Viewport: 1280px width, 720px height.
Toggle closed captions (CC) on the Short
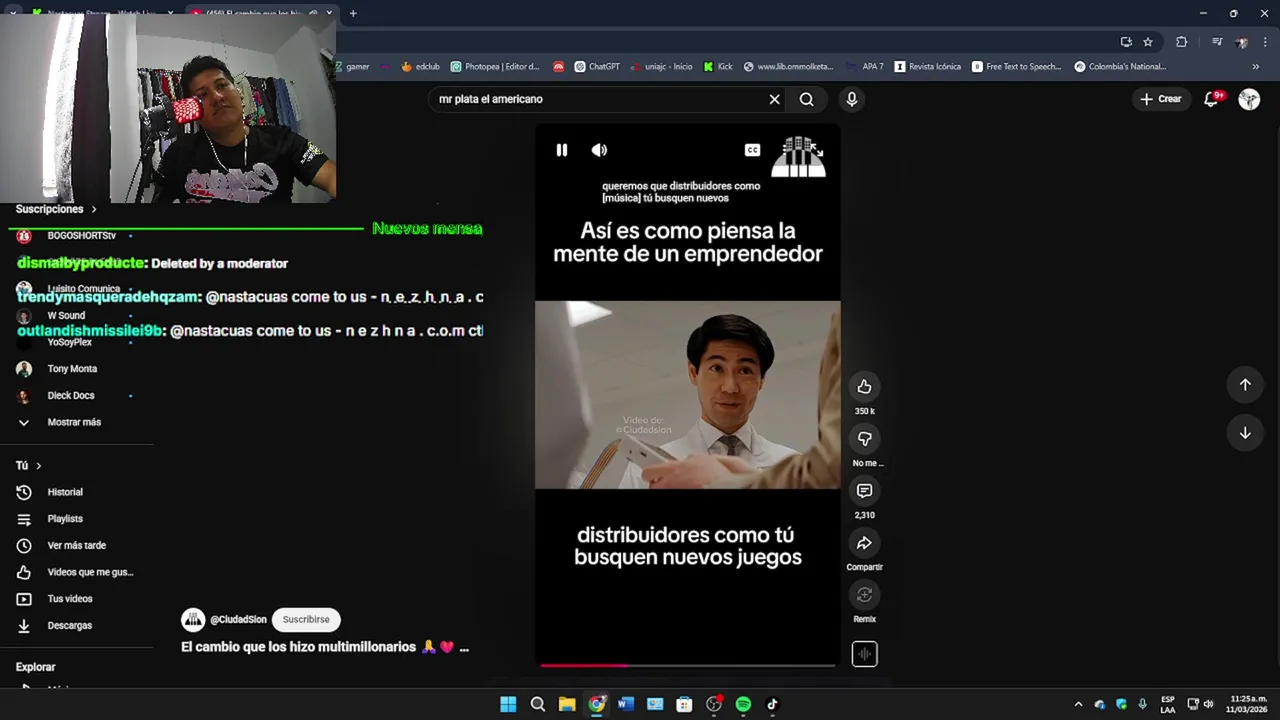(752, 150)
